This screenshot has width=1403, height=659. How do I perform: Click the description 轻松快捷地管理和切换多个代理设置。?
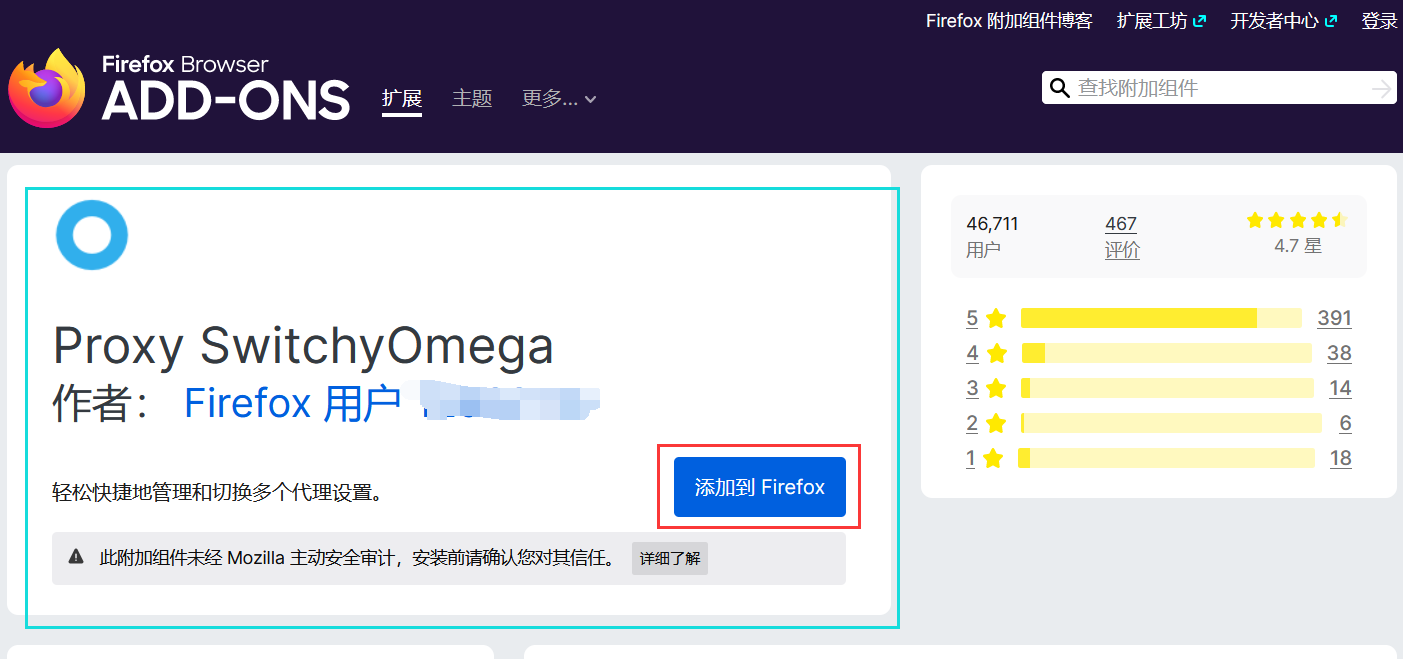pos(218,492)
